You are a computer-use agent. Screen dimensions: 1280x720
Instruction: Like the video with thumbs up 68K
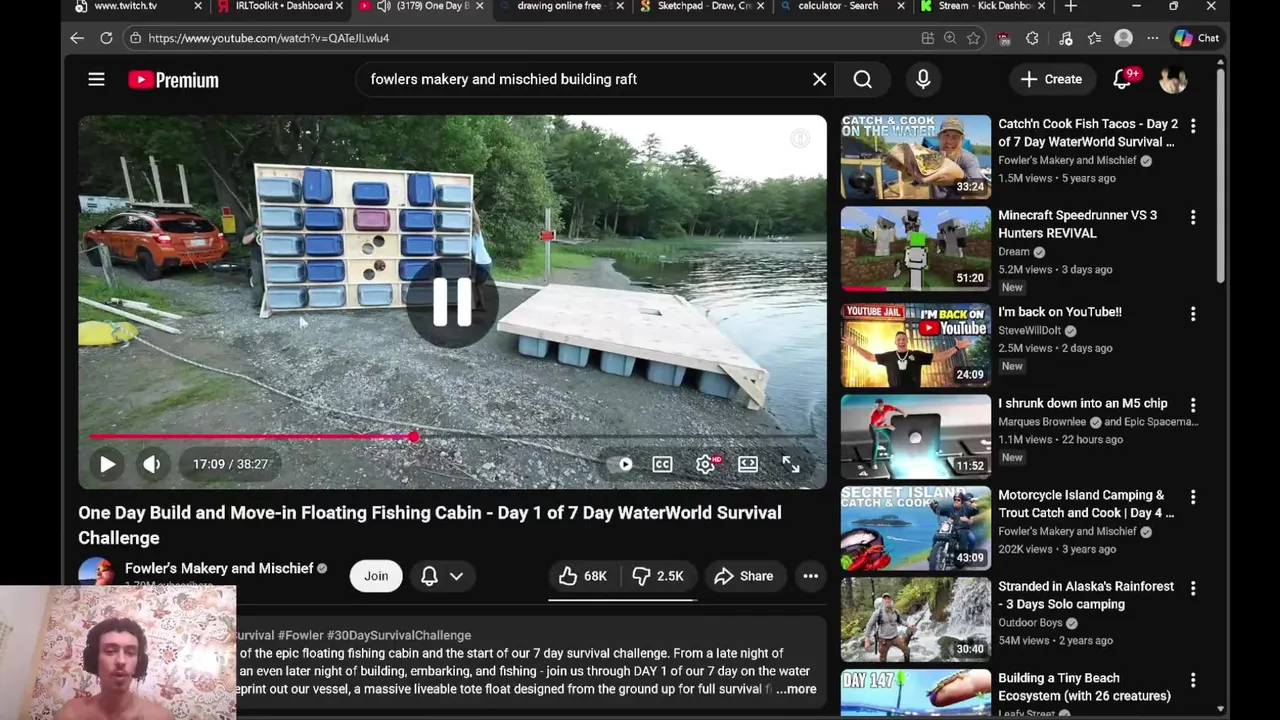(x=583, y=576)
